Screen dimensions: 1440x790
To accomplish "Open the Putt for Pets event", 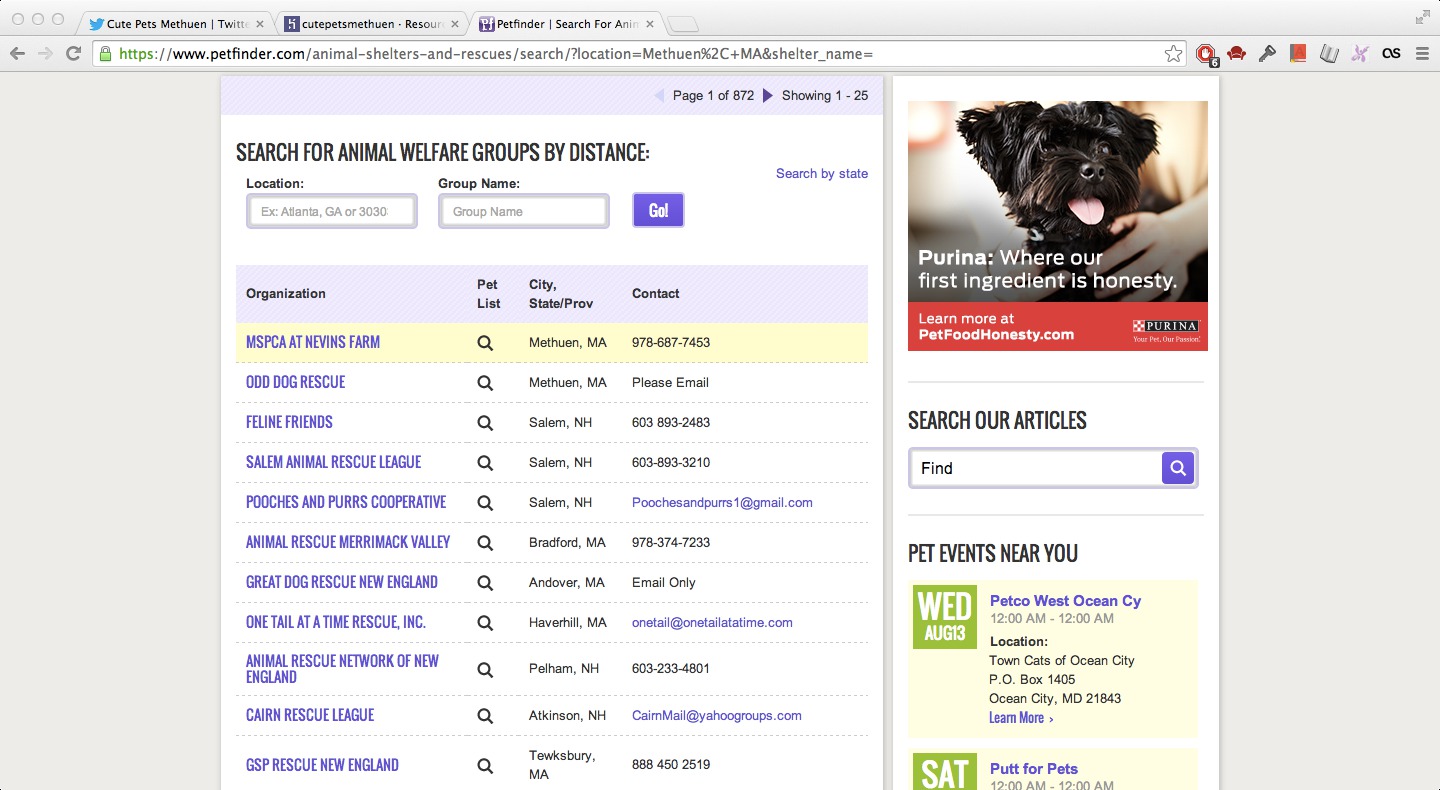I will tap(1034, 769).
